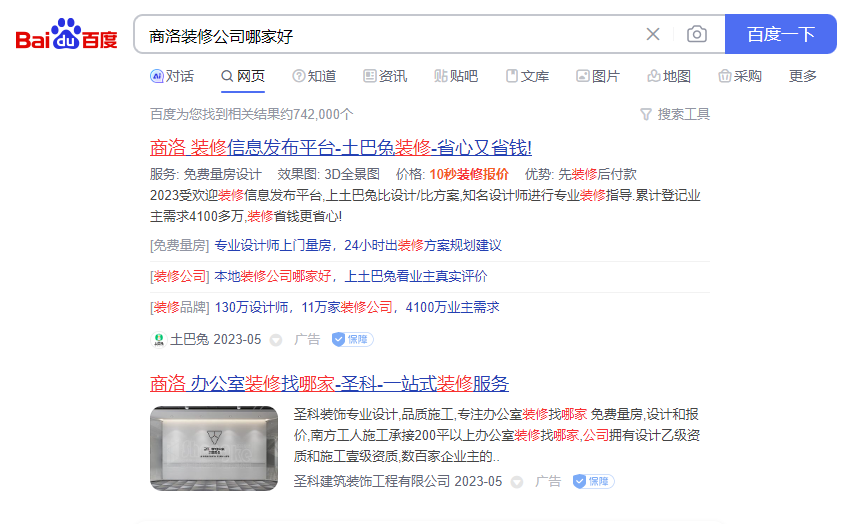Click the 10秒装修报价 price link
Screen dimensions: 862x524
(469, 174)
